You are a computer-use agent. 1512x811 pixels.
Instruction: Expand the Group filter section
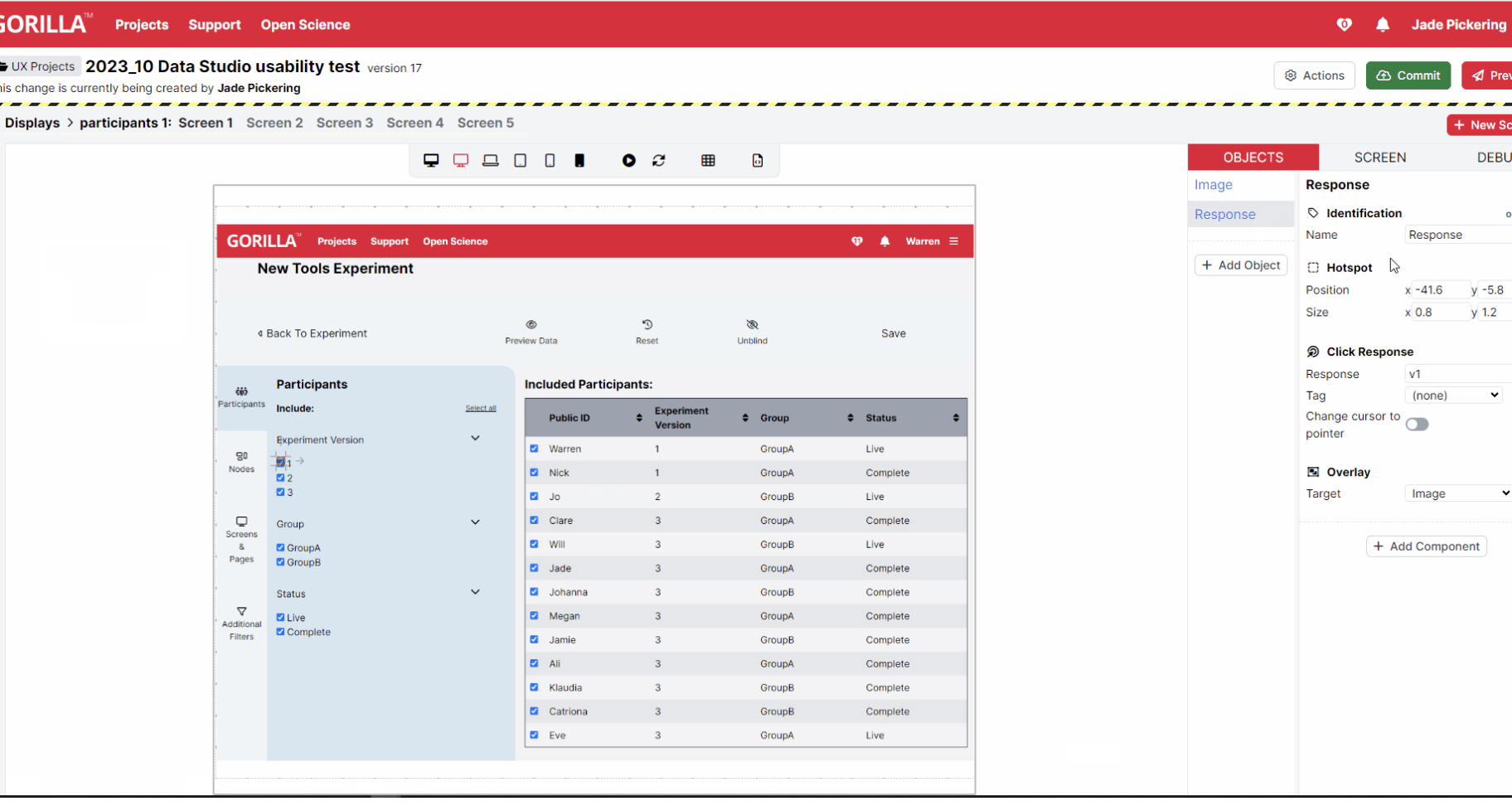(x=475, y=522)
